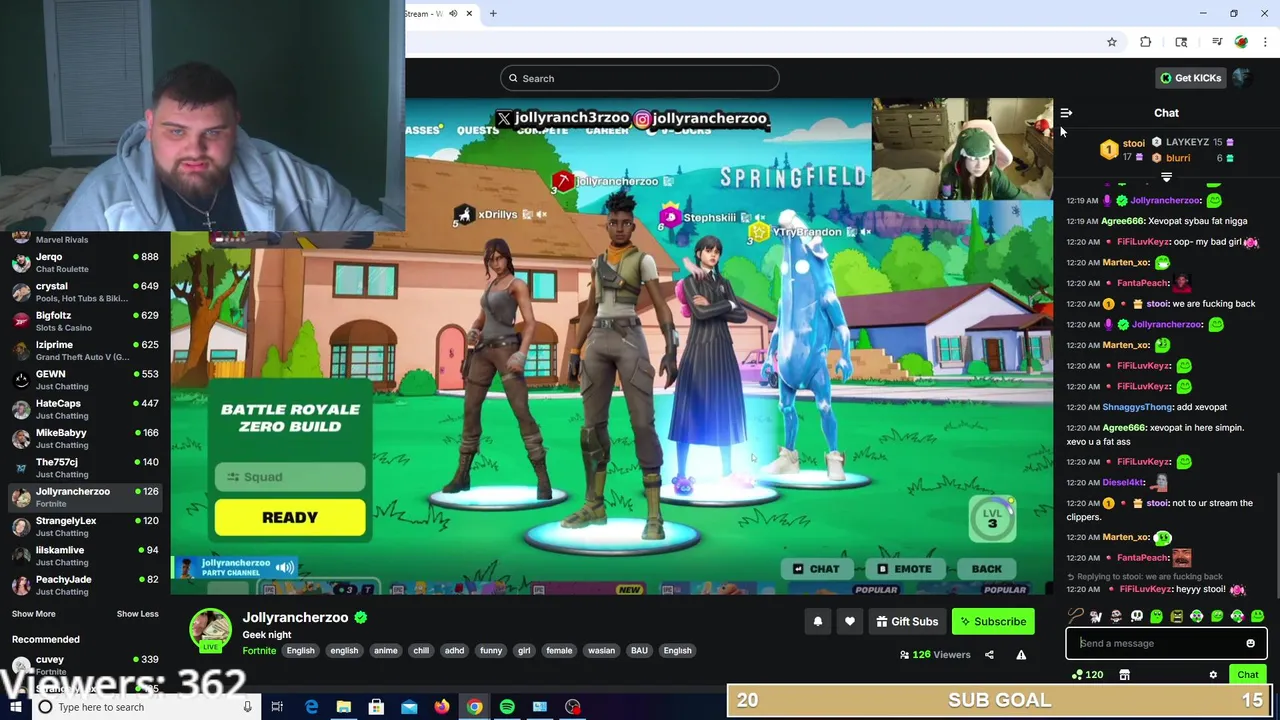Close the Stream browser tab

tap(469, 14)
